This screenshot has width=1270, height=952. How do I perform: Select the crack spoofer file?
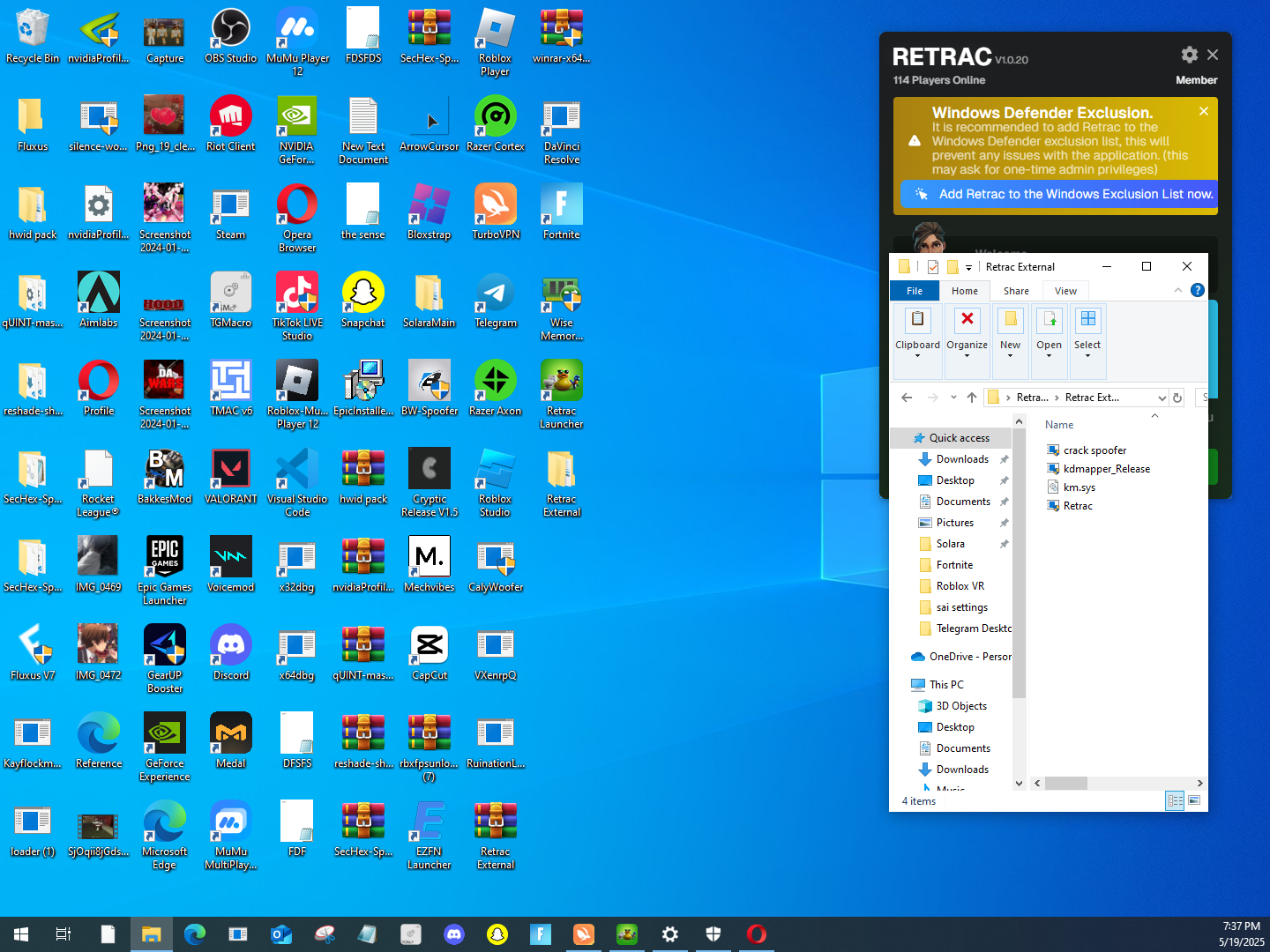tap(1094, 450)
